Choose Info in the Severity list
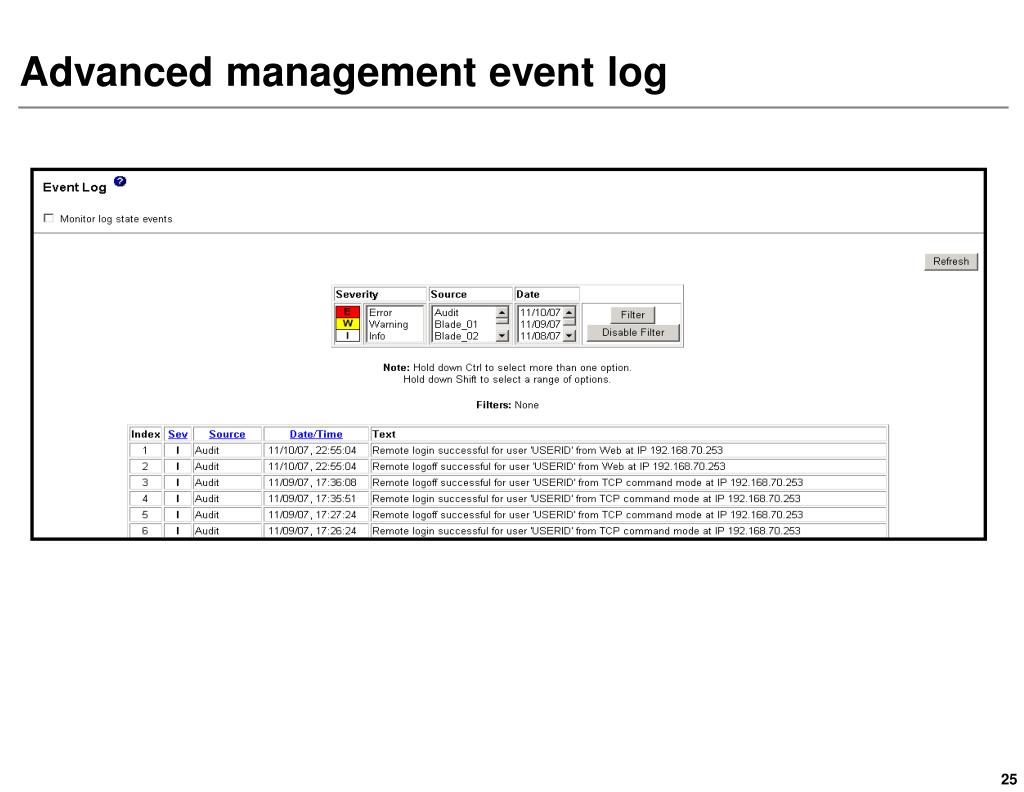This screenshot has width=1024, height=792. (x=377, y=336)
